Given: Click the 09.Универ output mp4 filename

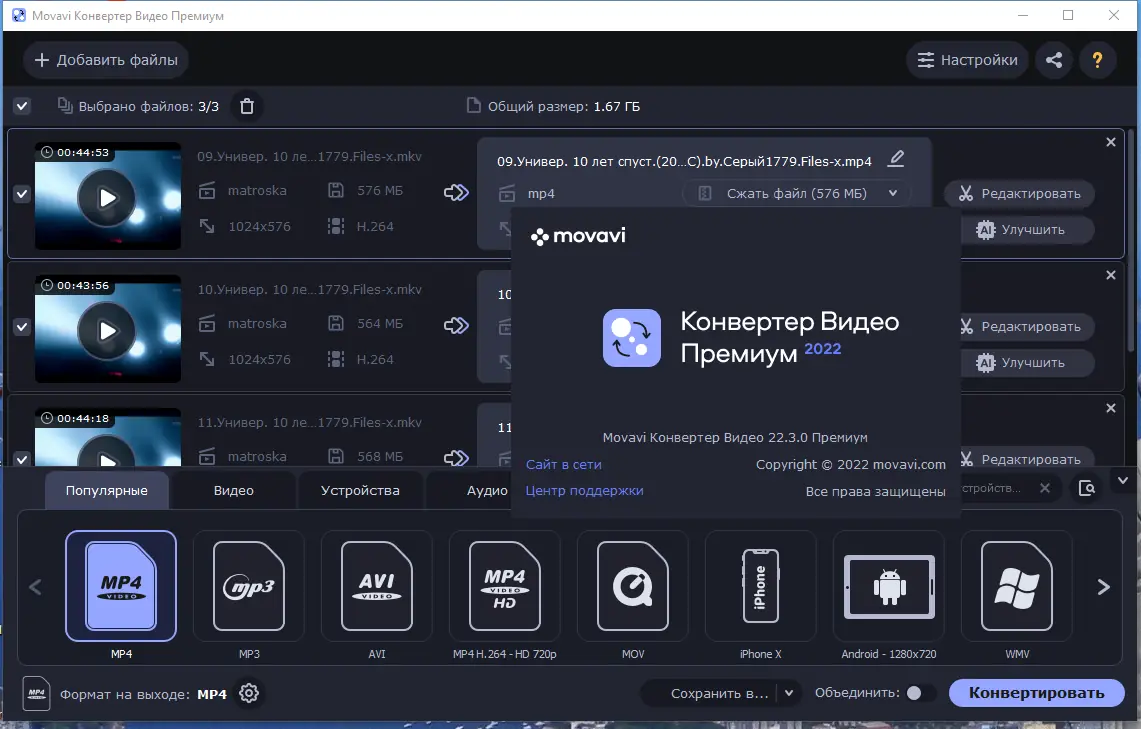Looking at the screenshot, I should (x=684, y=162).
